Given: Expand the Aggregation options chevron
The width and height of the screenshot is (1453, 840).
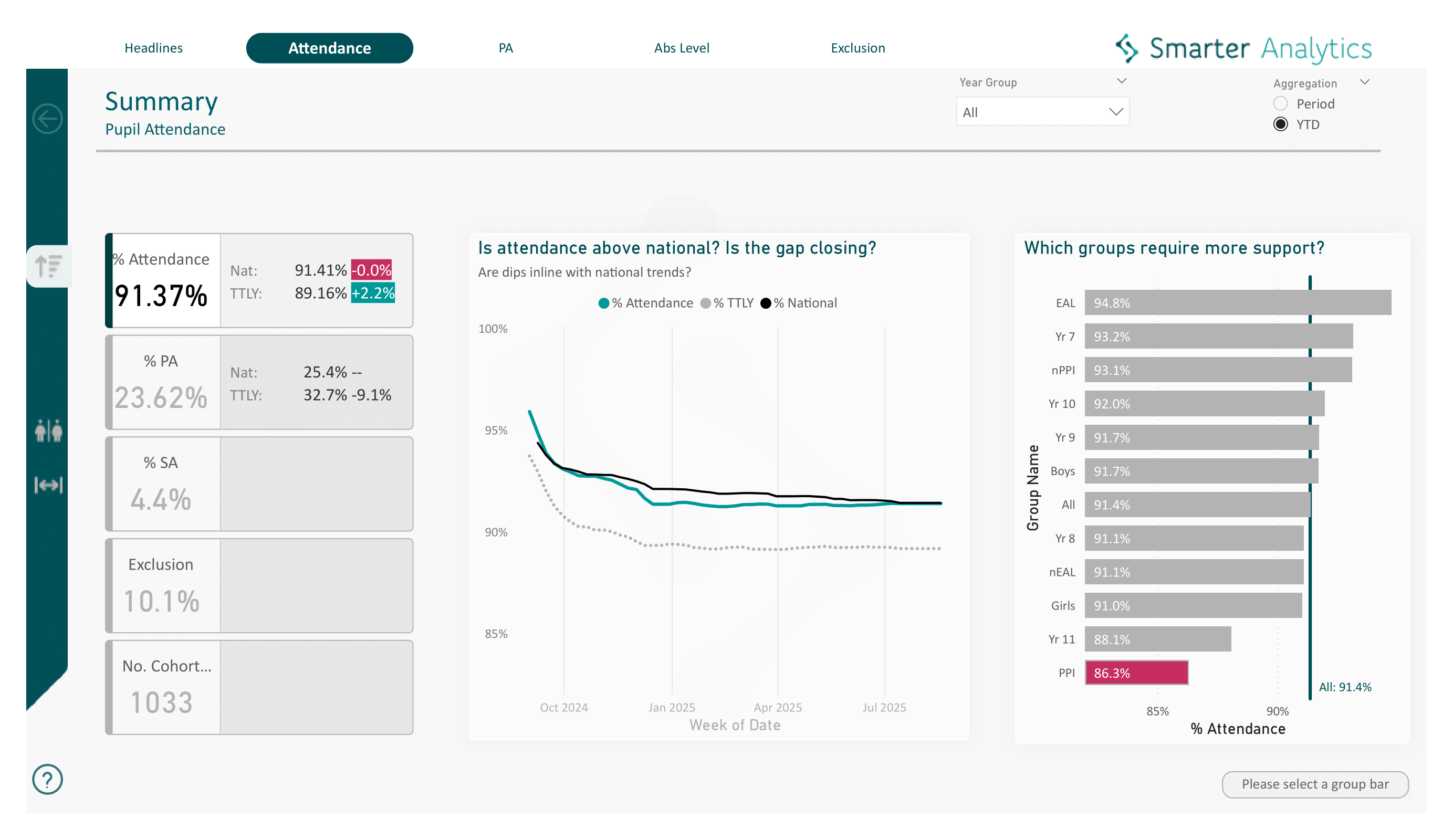Looking at the screenshot, I should pyautogui.click(x=1365, y=82).
